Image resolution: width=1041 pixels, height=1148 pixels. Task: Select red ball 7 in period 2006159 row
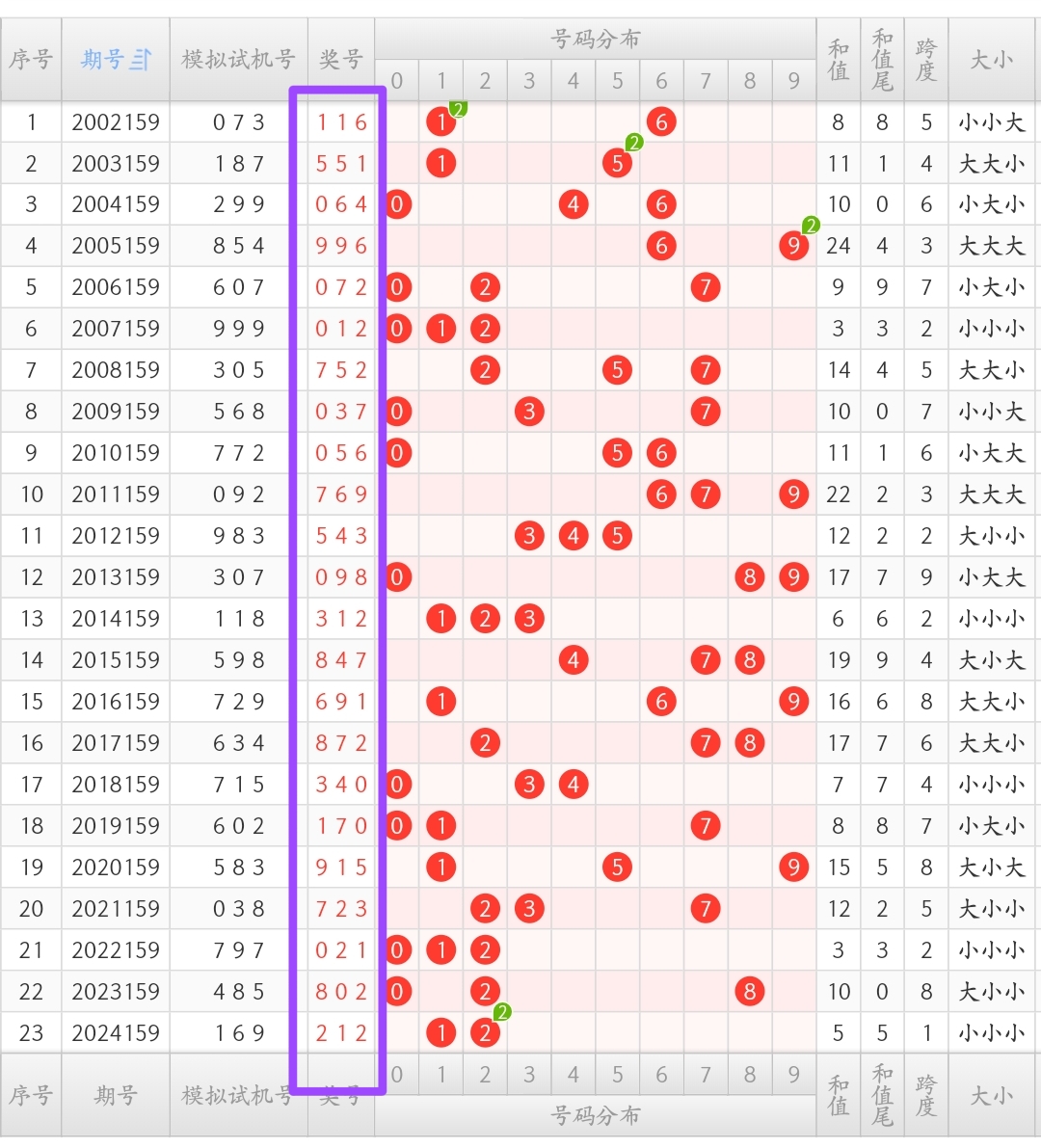pyautogui.click(x=705, y=287)
